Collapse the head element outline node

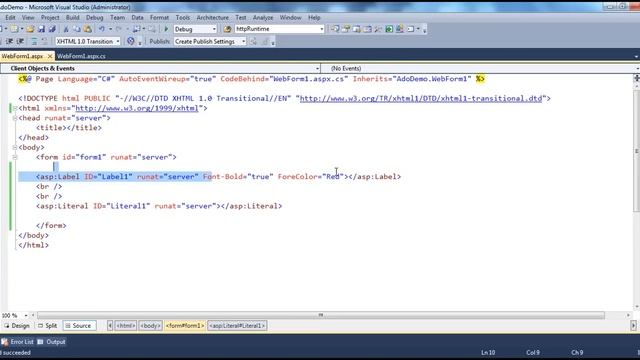tap(15, 118)
